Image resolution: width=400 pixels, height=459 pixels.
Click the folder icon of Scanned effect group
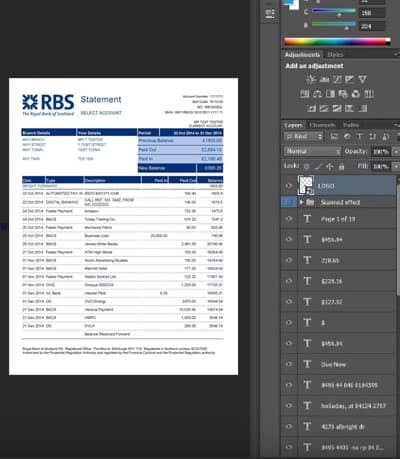click(x=310, y=202)
